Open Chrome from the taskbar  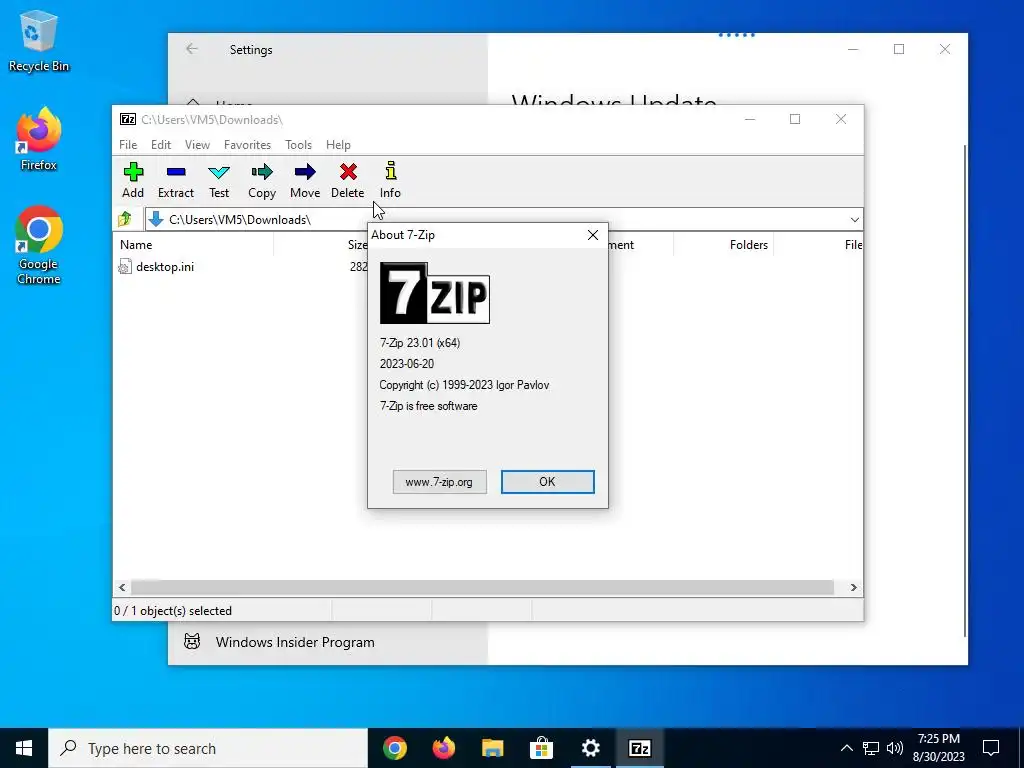coord(395,748)
